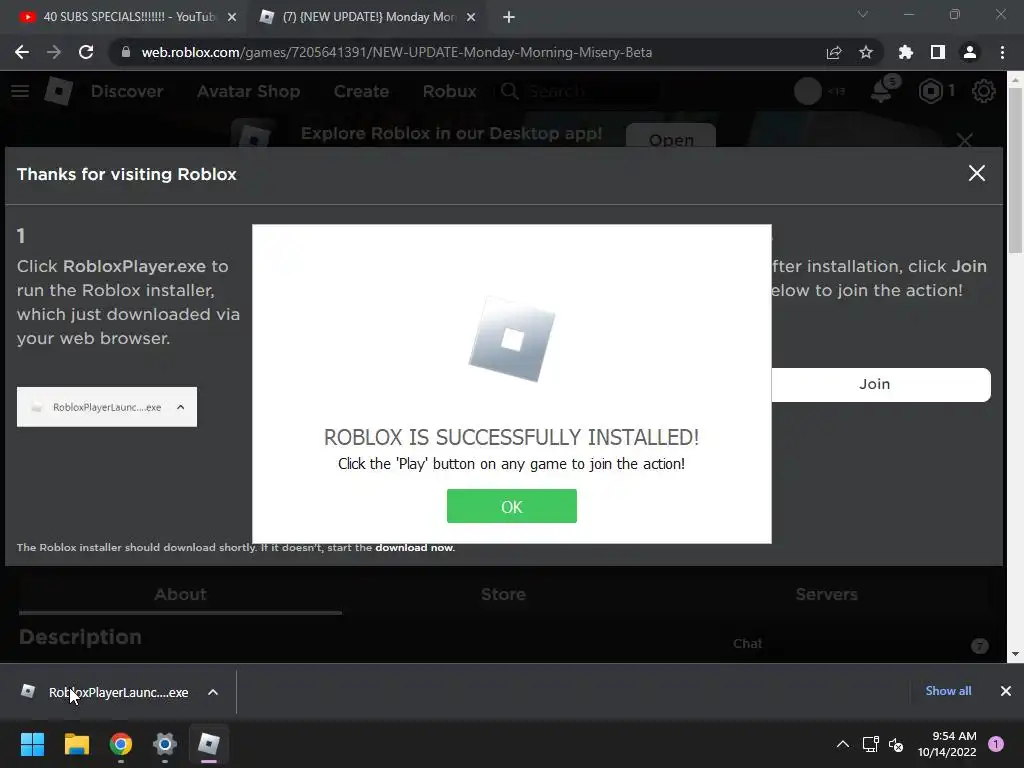This screenshot has height=768, width=1024.
Task: Click the green OK button
Action: click(511, 506)
